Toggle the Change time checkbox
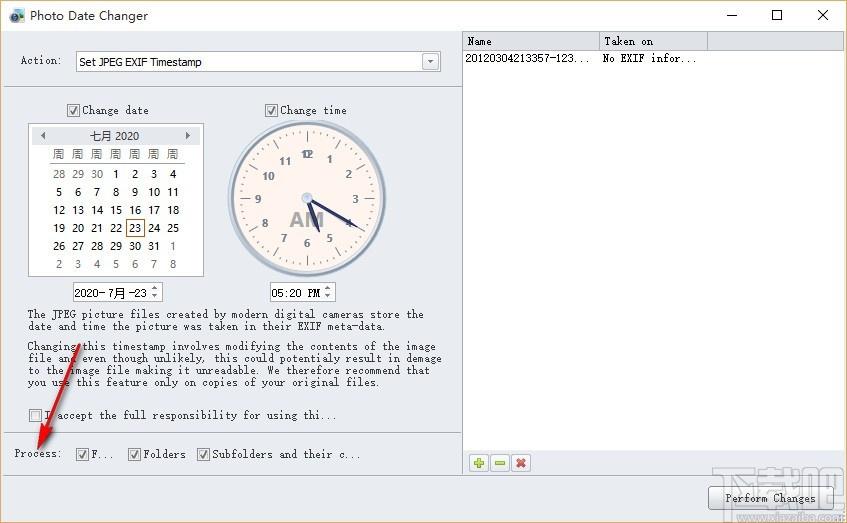Image resolution: width=847 pixels, height=523 pixels. pyautogui.click(x=271, y=110)
